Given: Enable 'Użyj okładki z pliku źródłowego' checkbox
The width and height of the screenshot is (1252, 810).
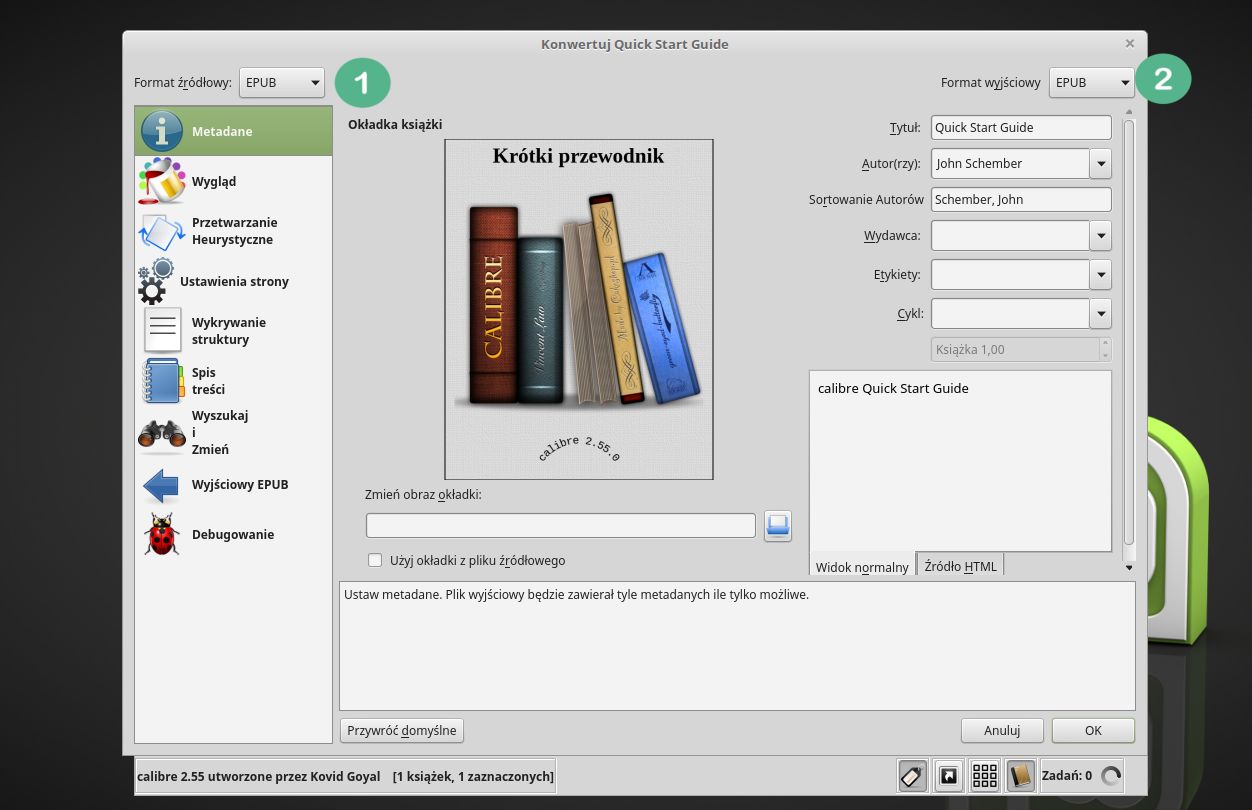Looking at the screenshot, I should click(x=375, y=560).
